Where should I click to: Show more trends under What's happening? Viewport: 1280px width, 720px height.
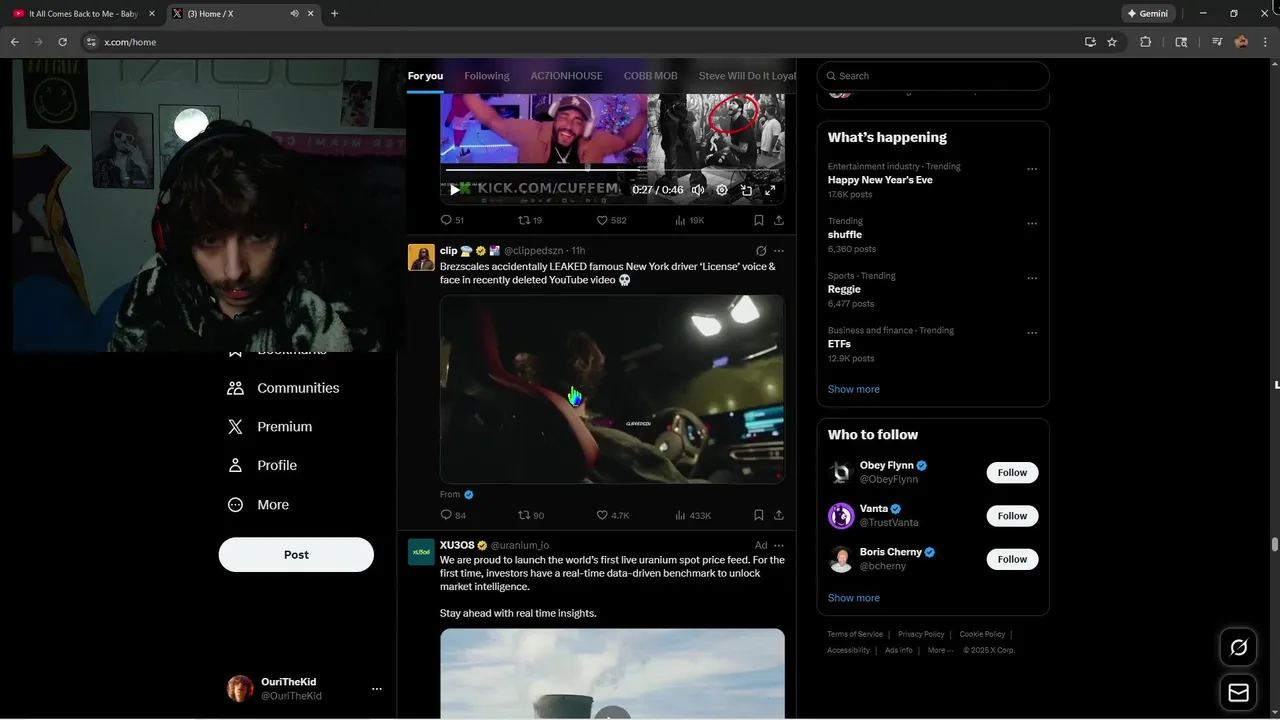(x=854, y=389)
